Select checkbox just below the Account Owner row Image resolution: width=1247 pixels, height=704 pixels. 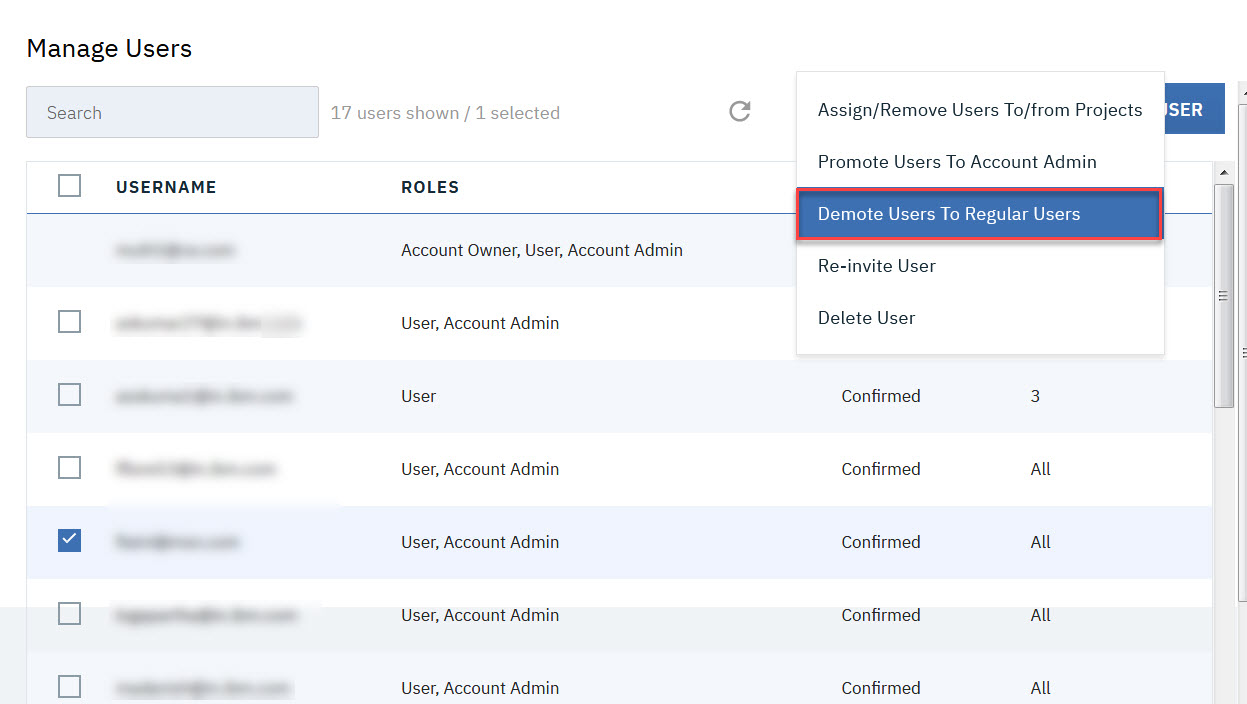point(69,322)
